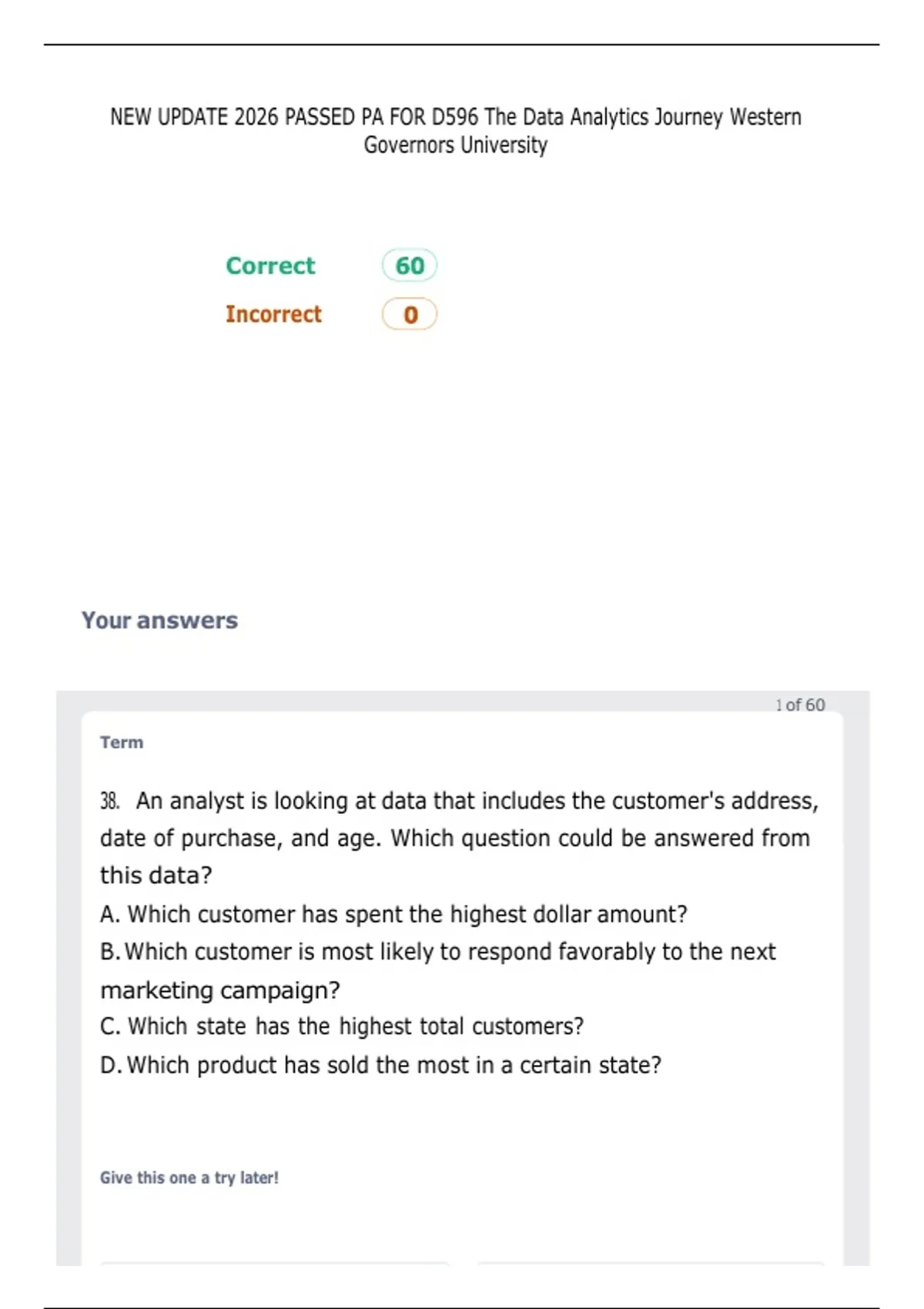Screen dimensions: 924x1309
Task: Click the question text about customer's address
Action: point(459,838)
